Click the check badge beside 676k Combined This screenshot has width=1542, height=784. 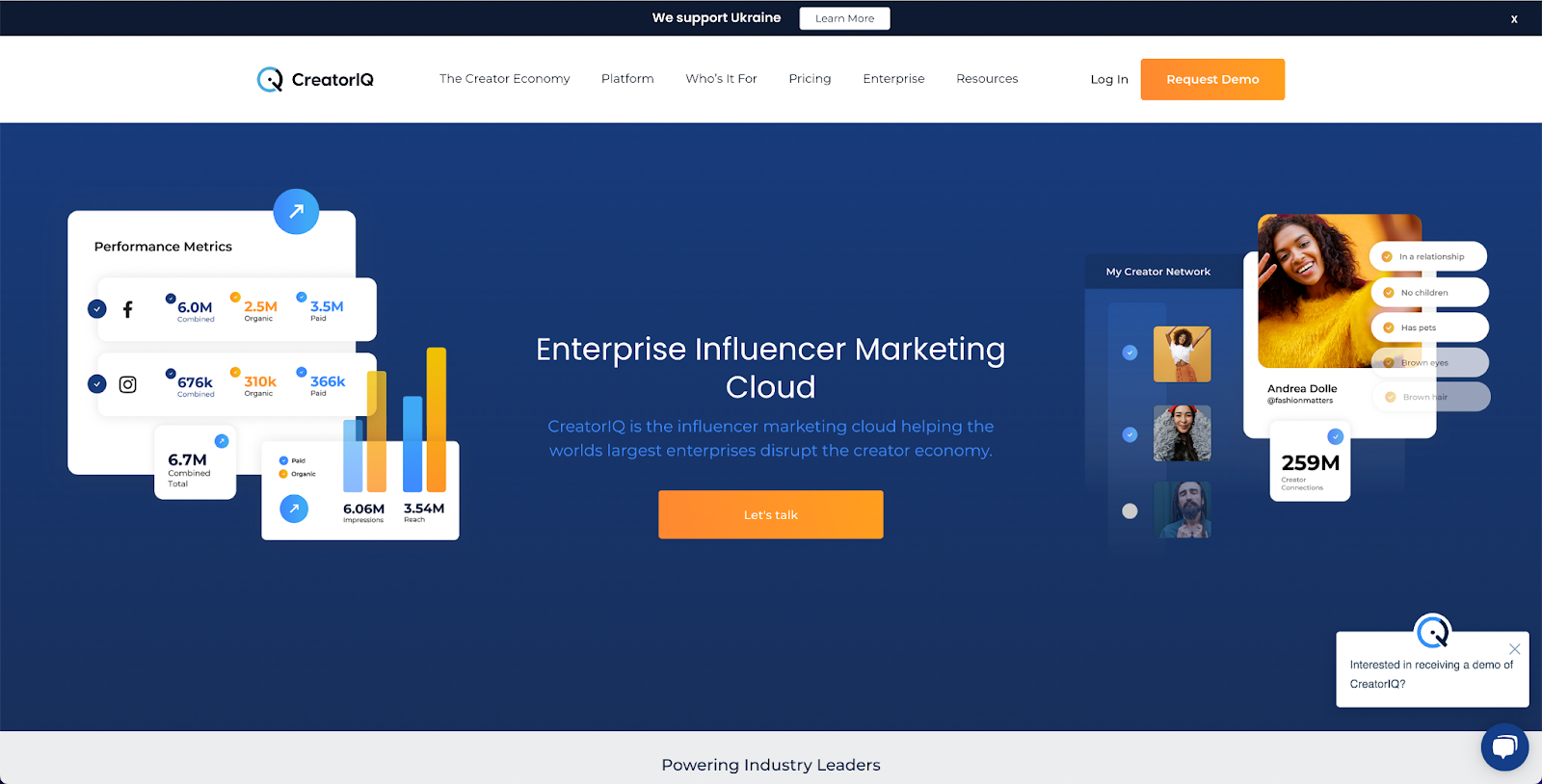pos(171,374)
